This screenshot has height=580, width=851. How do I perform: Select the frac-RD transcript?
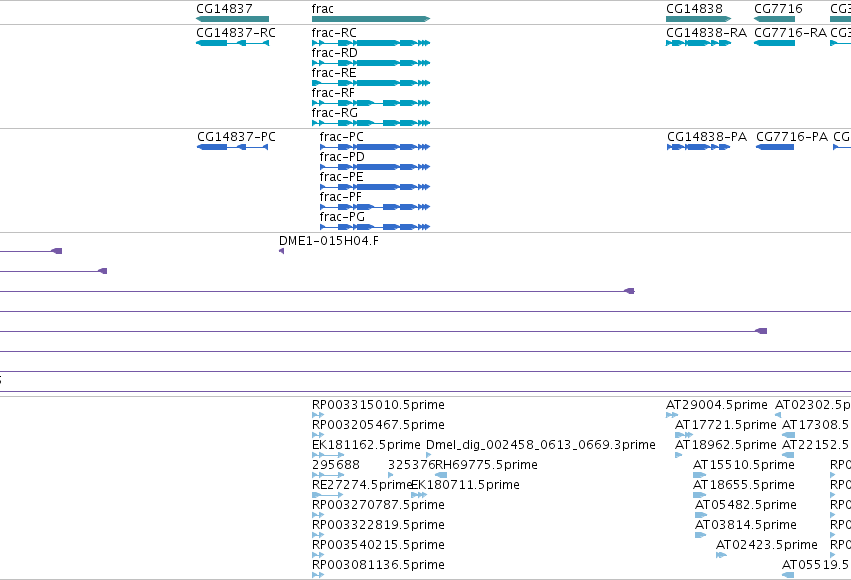coord(371,63)
